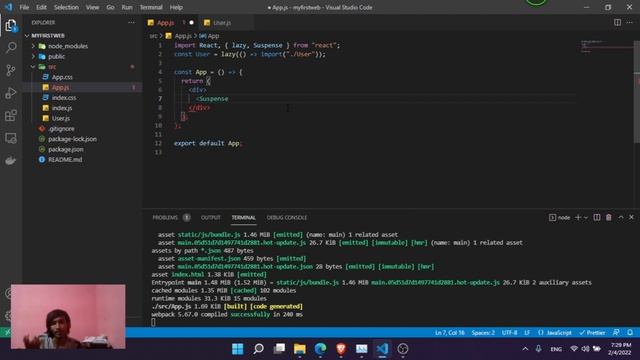Open the Help menu
Screen dimensions: 640x360
[x=176, y=7]
